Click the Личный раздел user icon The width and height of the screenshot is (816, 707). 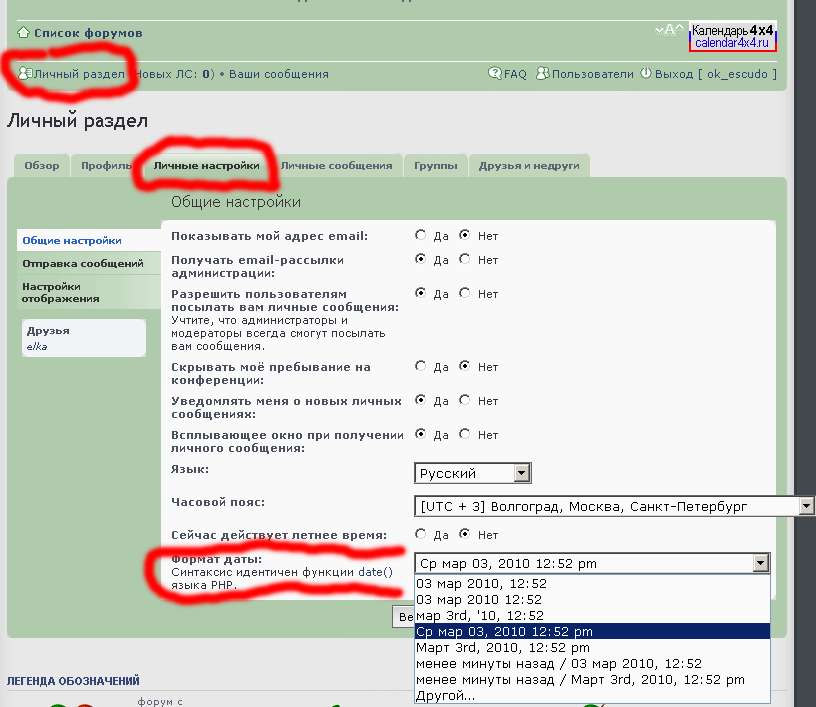[x=24, y=74]
